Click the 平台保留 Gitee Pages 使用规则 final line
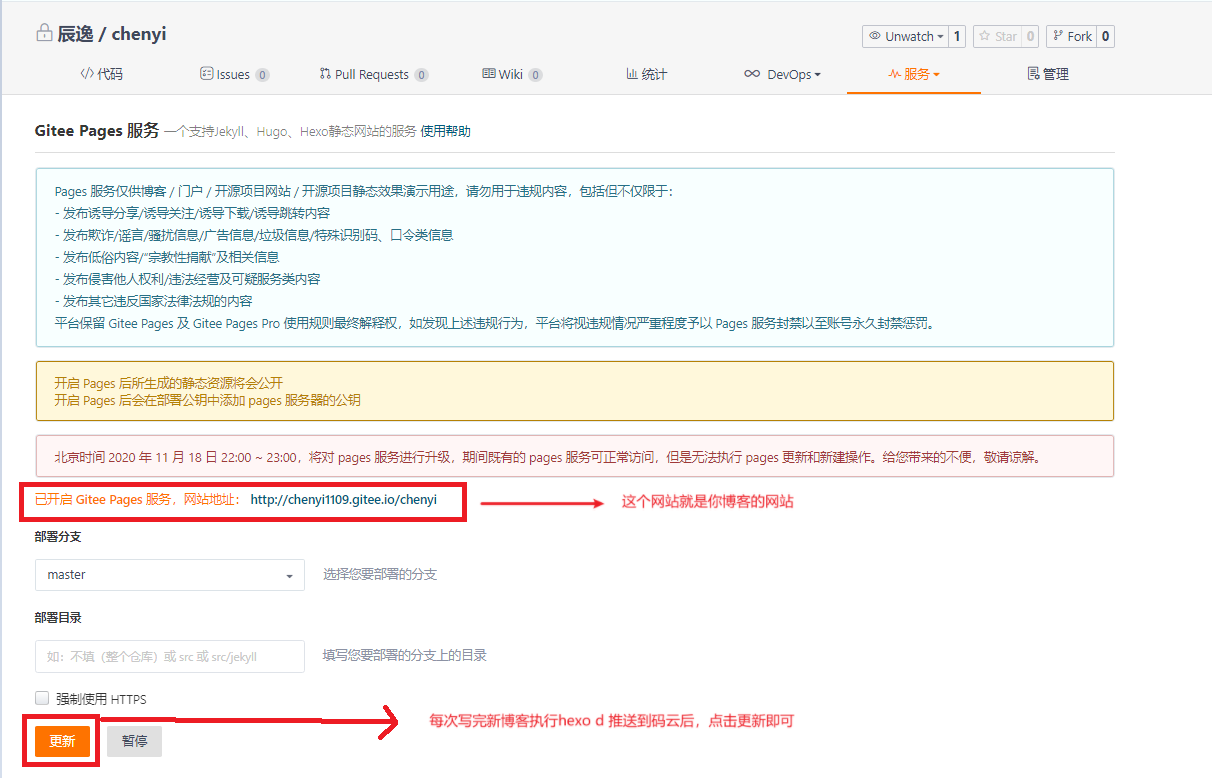Screen dimensions: 1215x778 point(495,323)
